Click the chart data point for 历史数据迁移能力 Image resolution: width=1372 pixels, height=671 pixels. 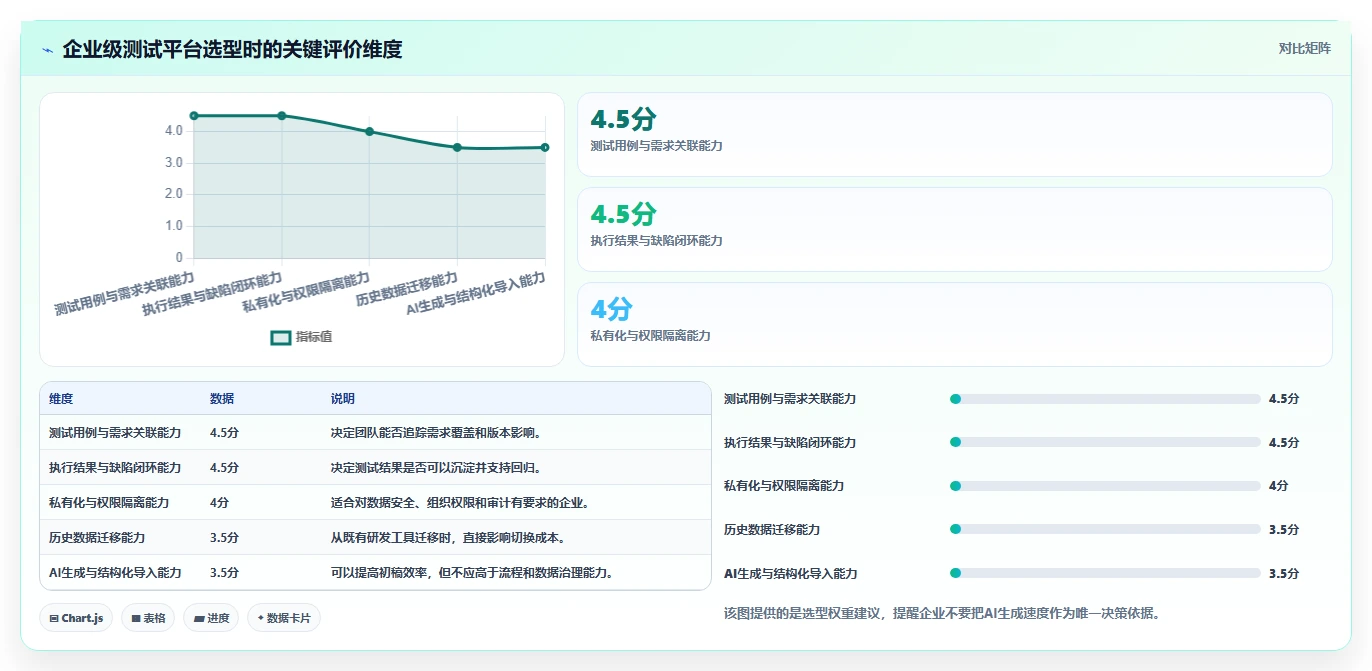click(x=457, y=147)
